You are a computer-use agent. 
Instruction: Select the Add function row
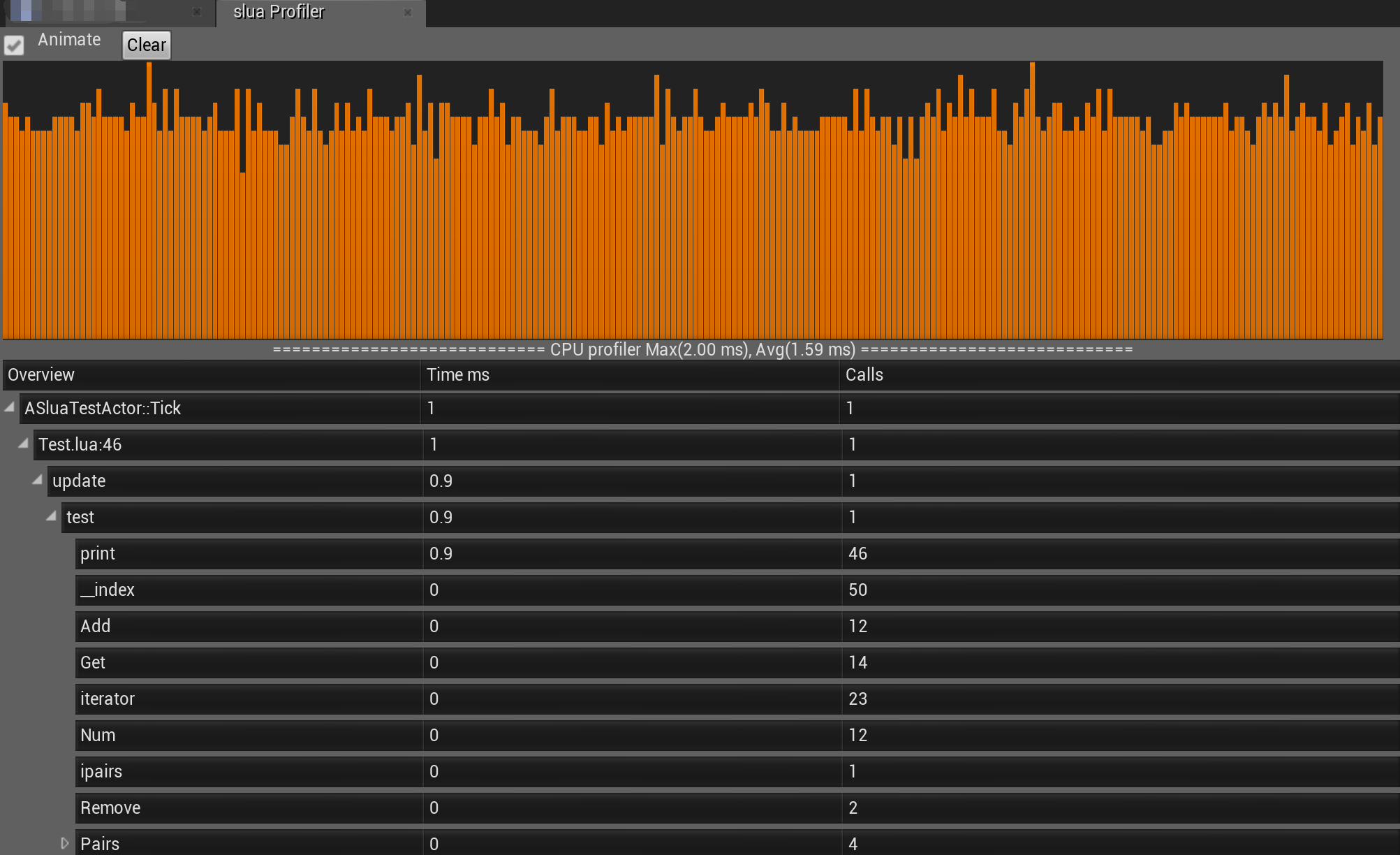coord(96,627)
